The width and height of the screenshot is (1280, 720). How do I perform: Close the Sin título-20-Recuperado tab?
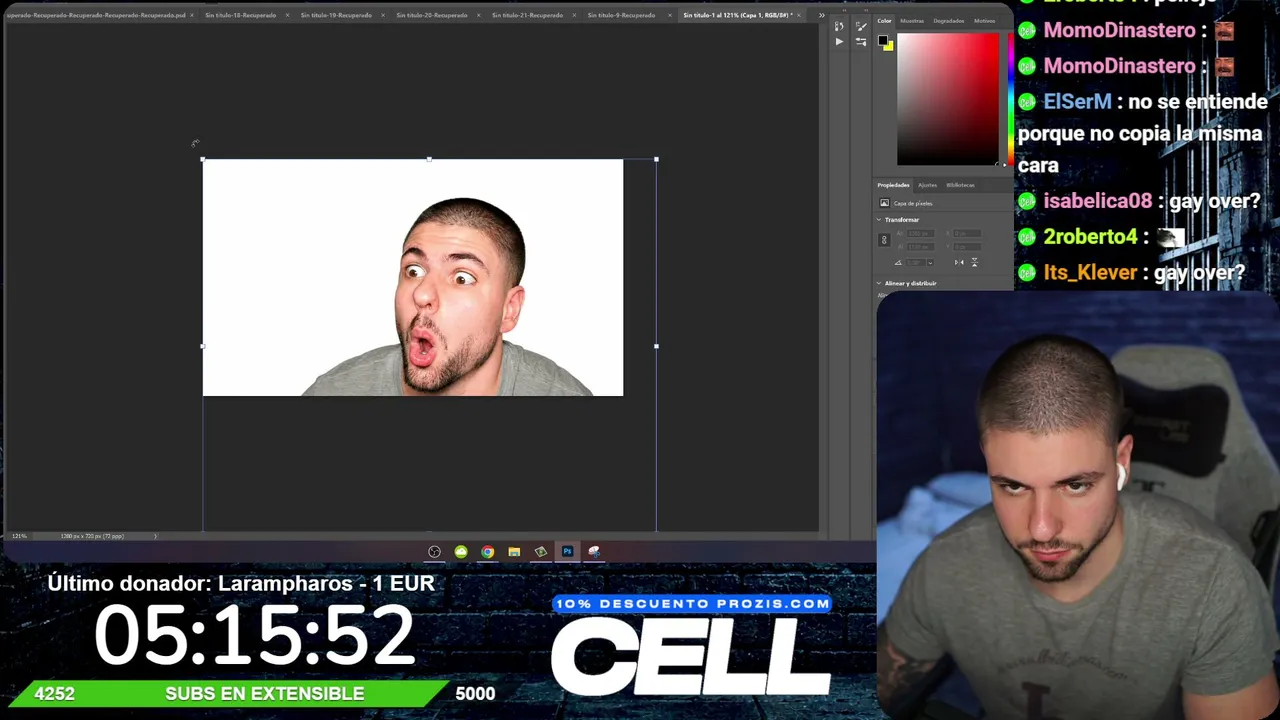click(479, 15)
